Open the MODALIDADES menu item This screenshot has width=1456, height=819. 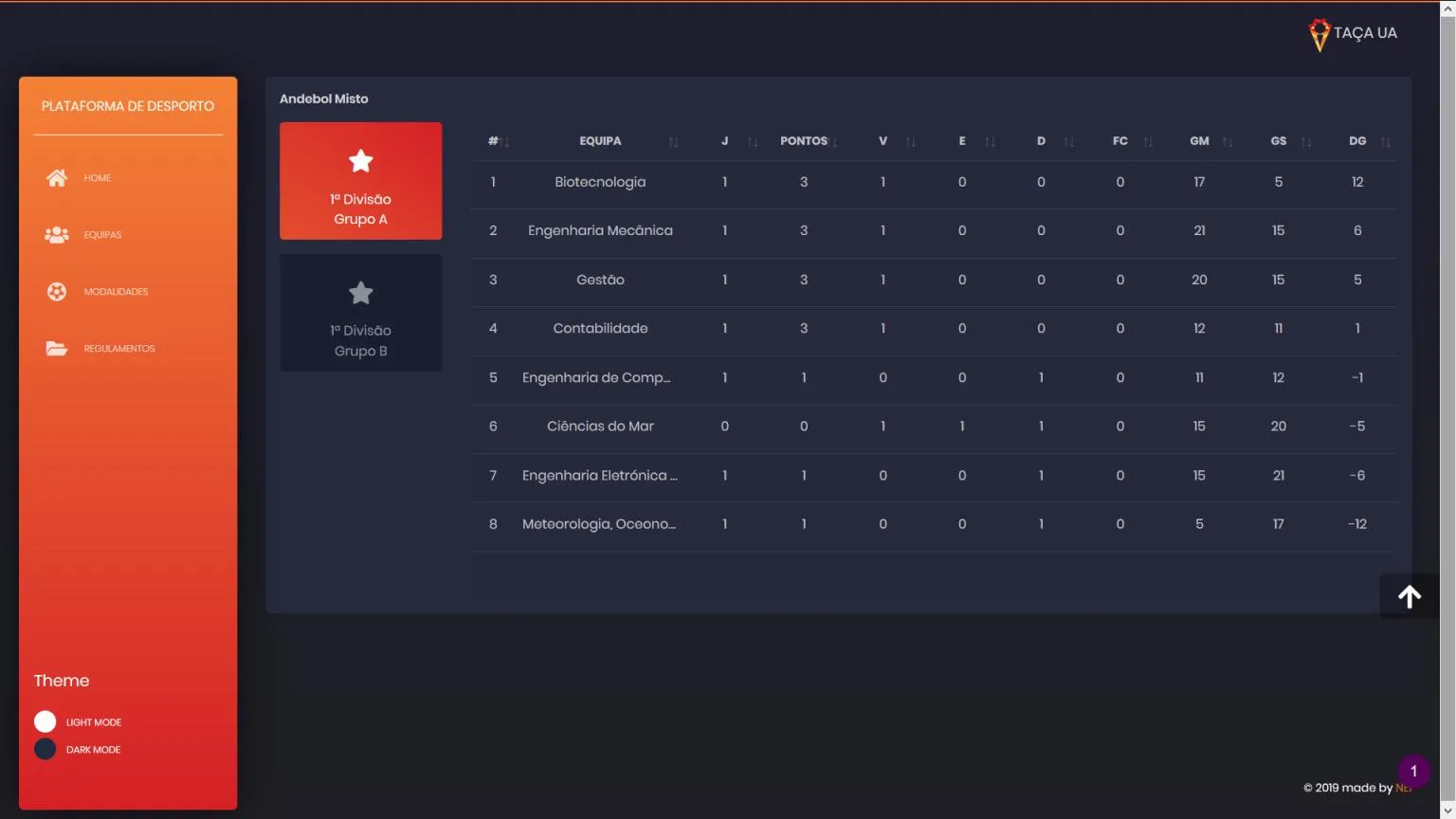pyautogui.click(x=116, y=292)
